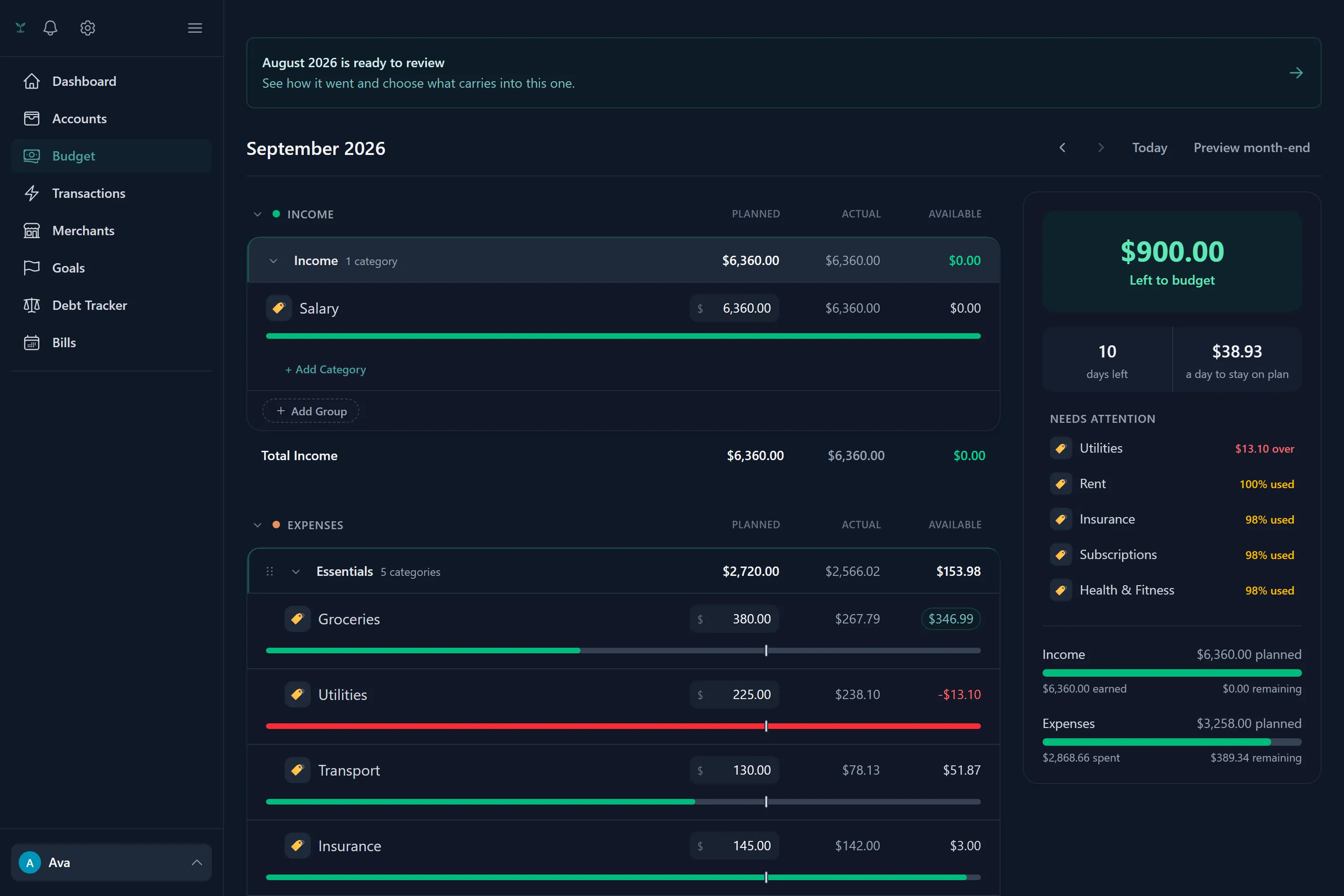Edit Insurance planned amount 145.00

pyautogui.click(x=734, y=845)
